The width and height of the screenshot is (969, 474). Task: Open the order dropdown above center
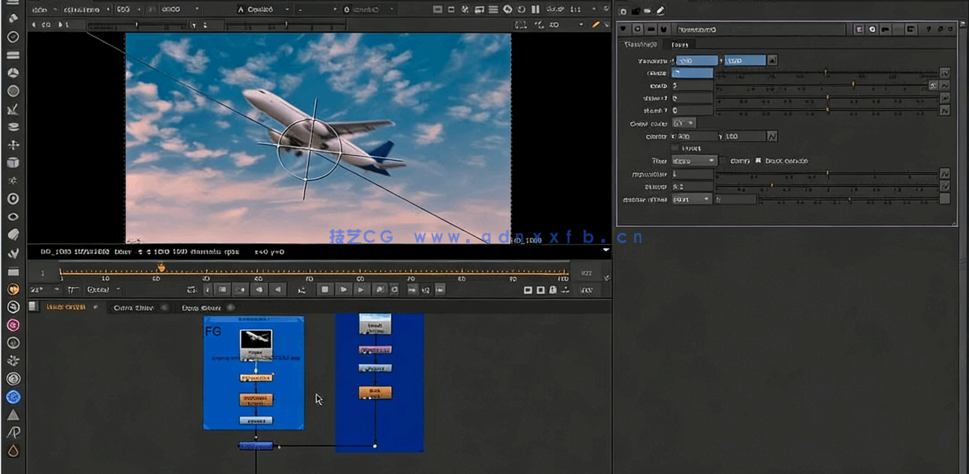[x=685, y=123]
